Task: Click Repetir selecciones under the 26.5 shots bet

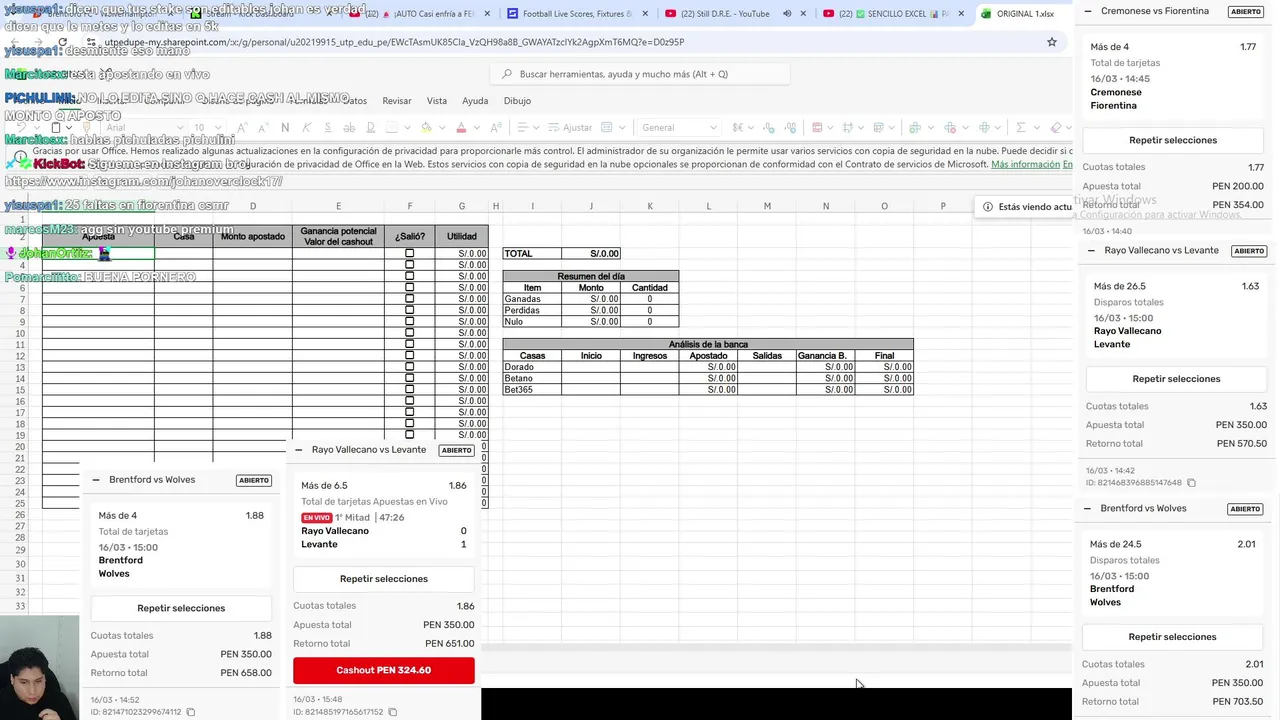Action: (1176, 379)
